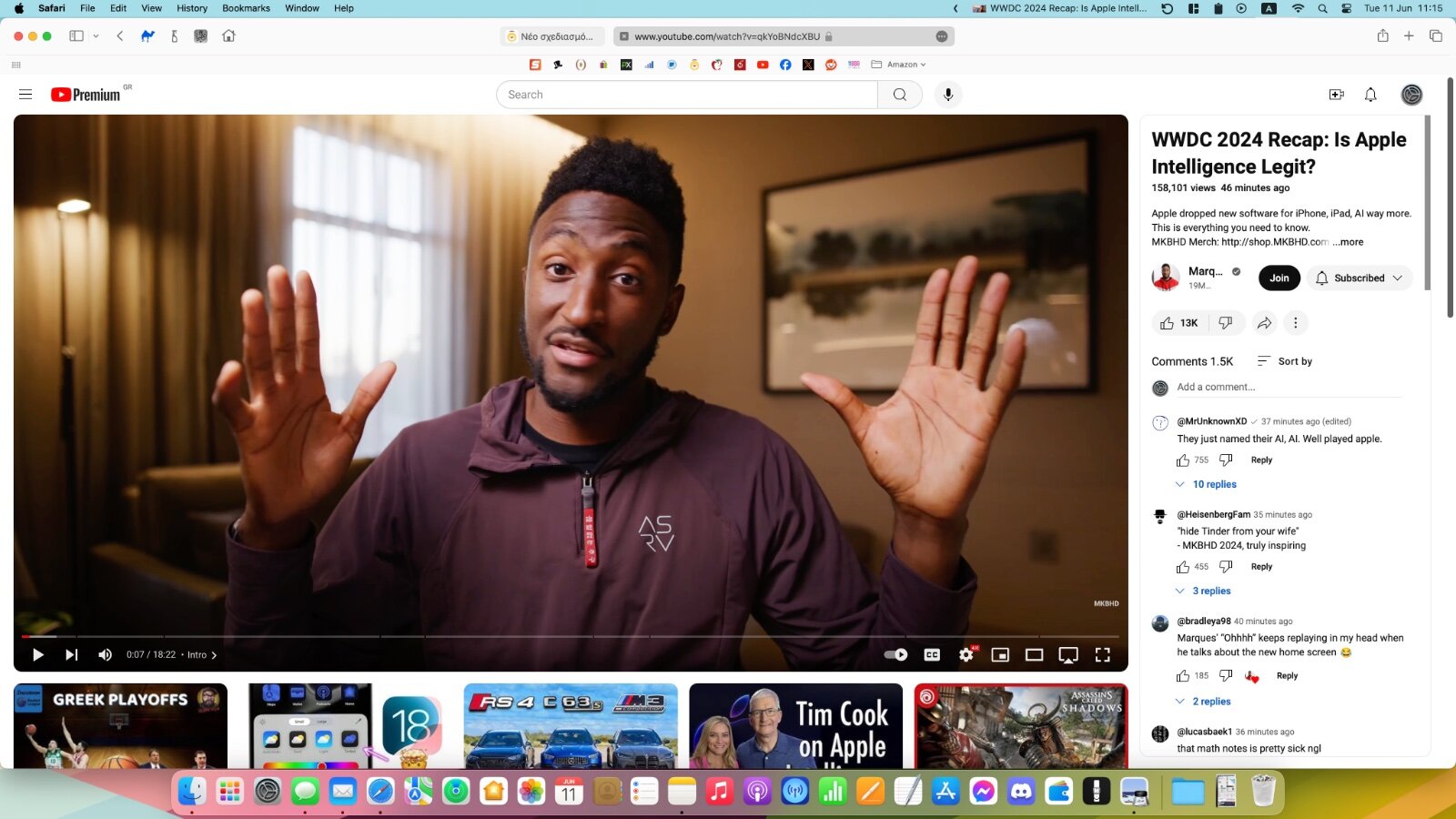Toggle theater mode

pos(1034,654)
